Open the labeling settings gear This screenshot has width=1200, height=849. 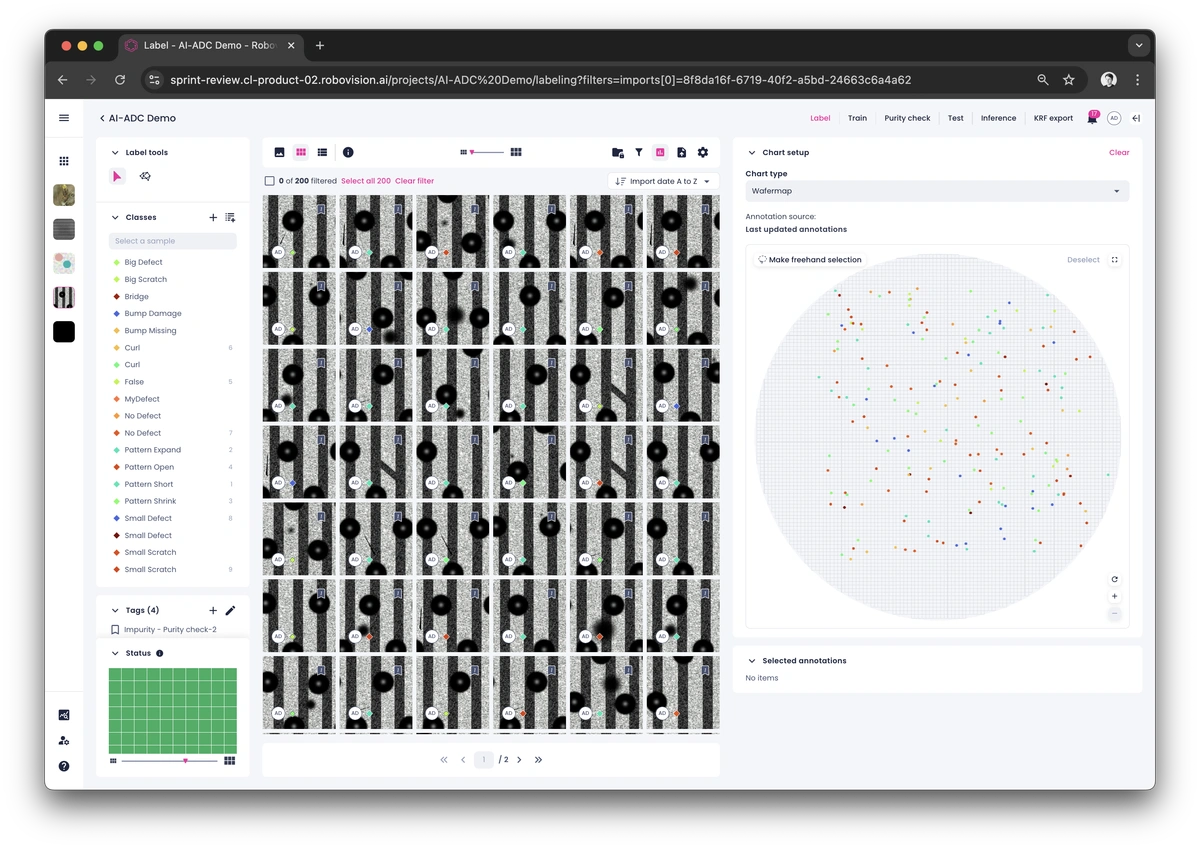click(703, 152)
